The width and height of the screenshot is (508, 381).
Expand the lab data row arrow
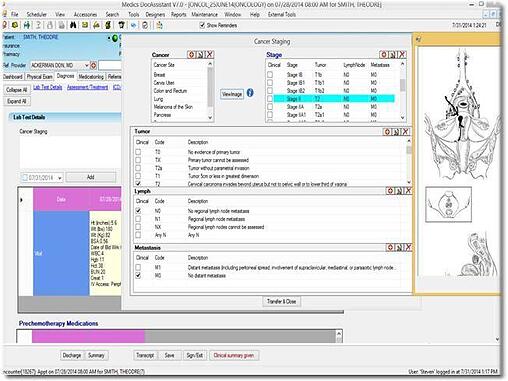click(22, 200)
